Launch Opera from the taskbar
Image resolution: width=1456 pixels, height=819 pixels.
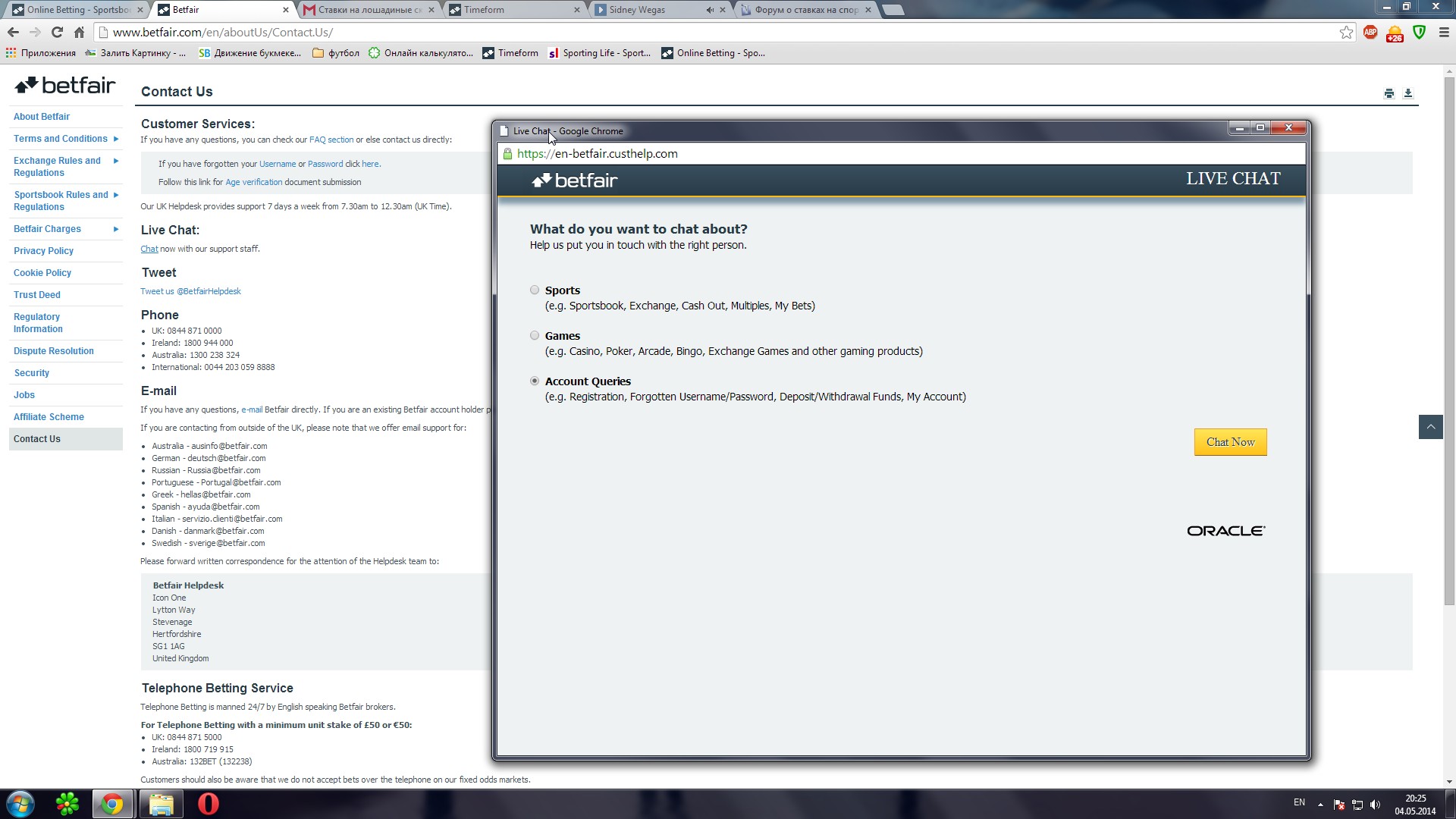[x=208, y=804]
